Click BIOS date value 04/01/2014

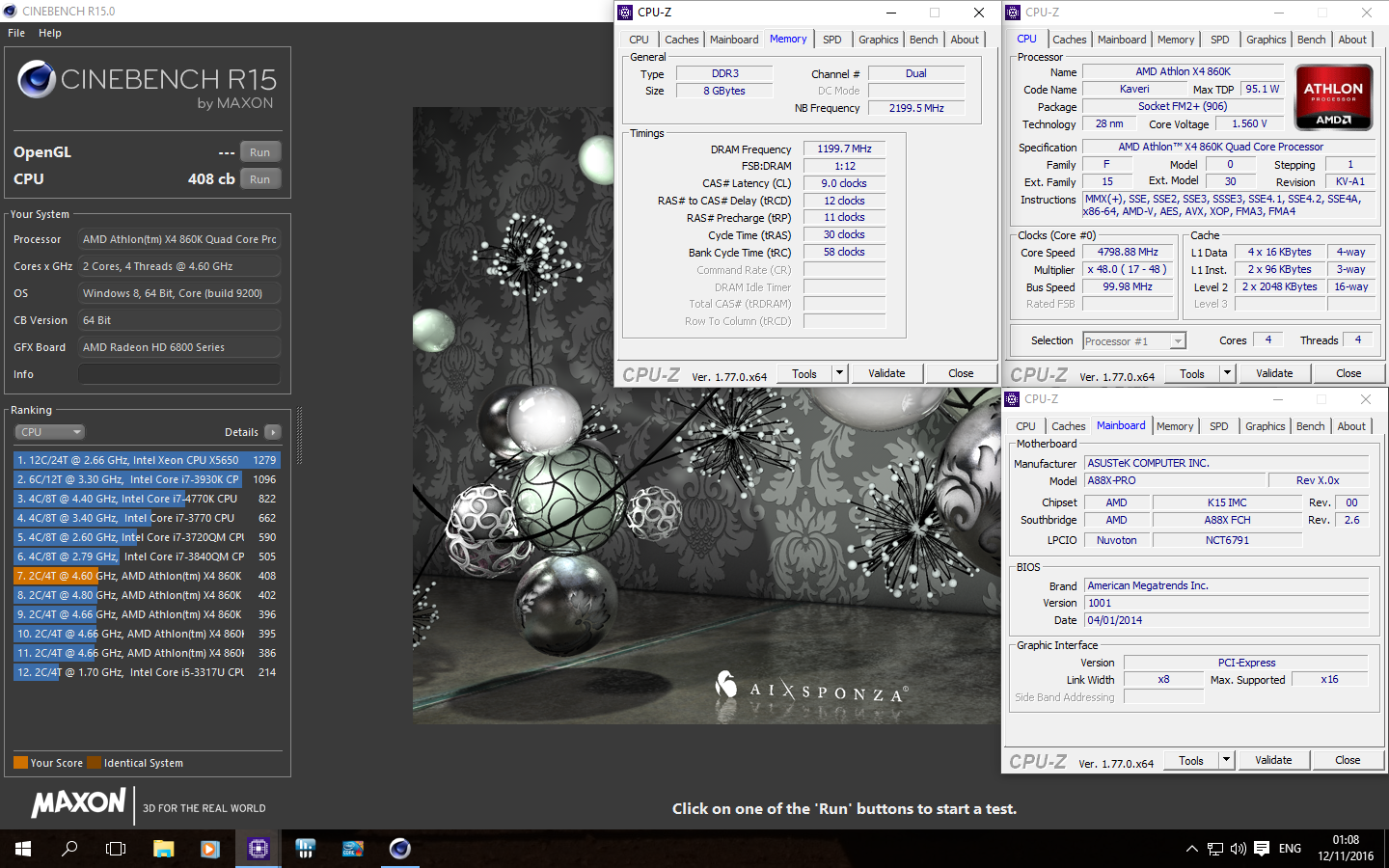pyautogui.click(x=1226, y=620)
